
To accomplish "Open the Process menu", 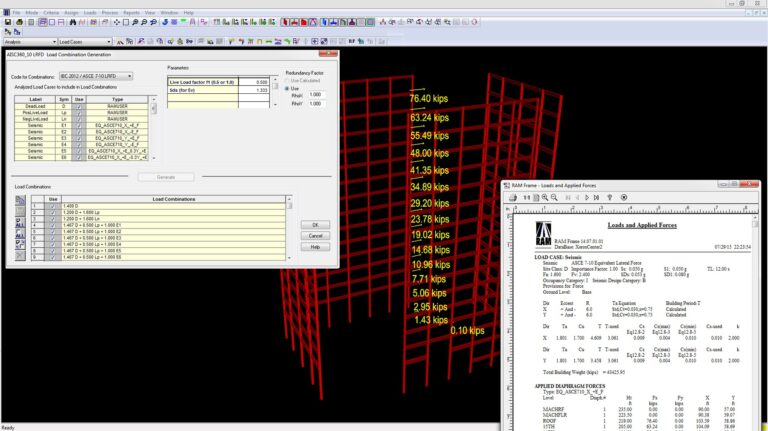I will pyautogui.click(x=110, y=13).
